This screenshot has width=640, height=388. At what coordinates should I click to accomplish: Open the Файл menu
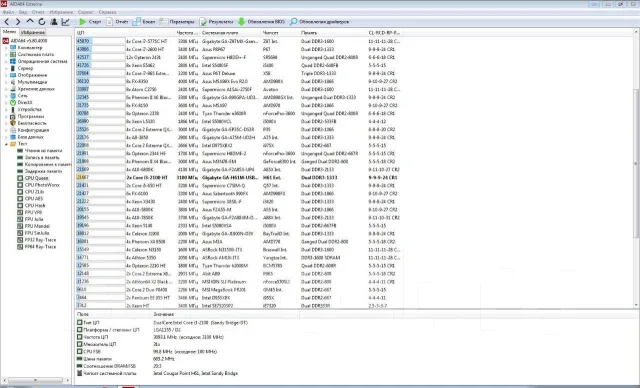[8, 12]
